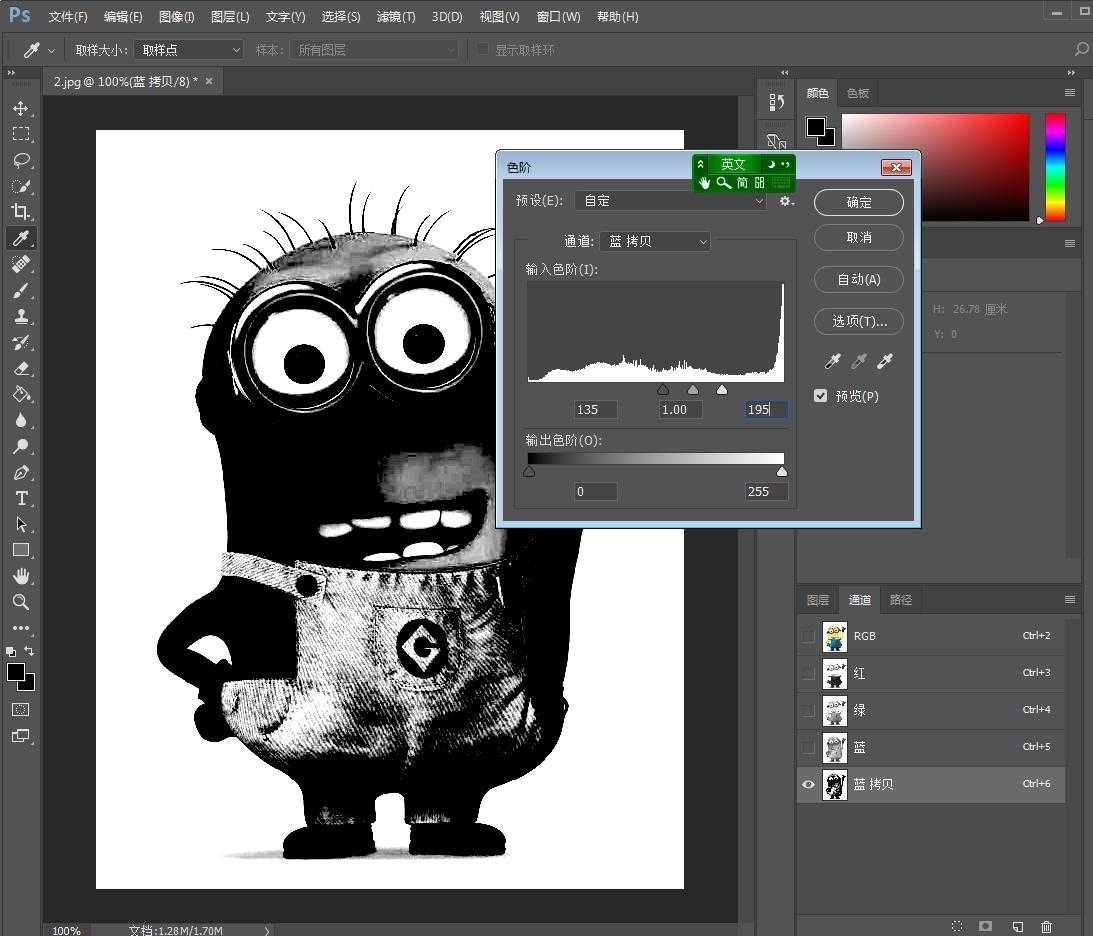Hide the Blue copy channel
This screenshot has width=1093, height=936.
click(808, 784)
